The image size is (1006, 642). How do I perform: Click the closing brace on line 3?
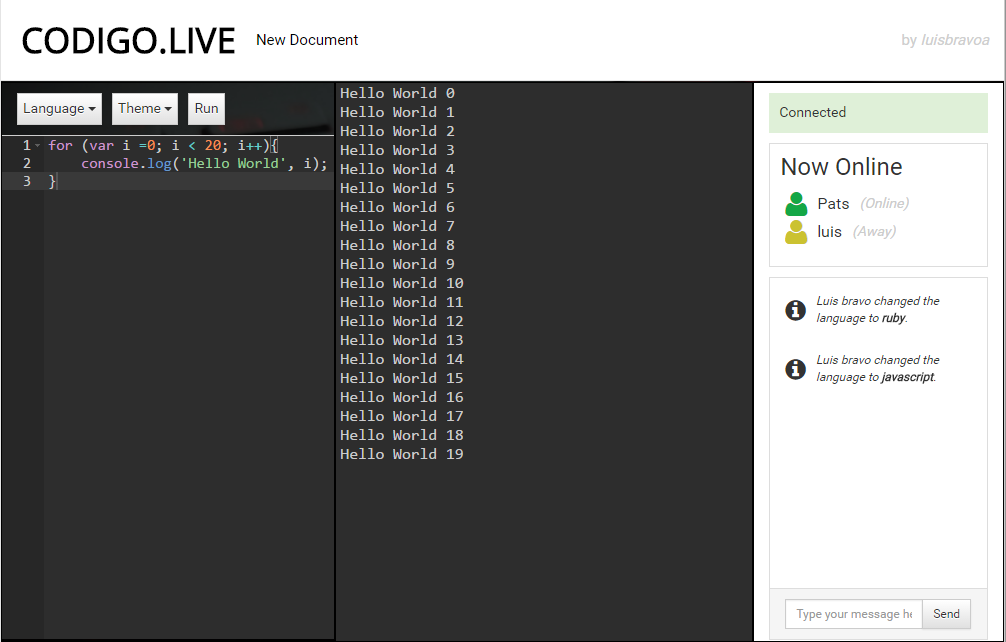click(52, 182)
